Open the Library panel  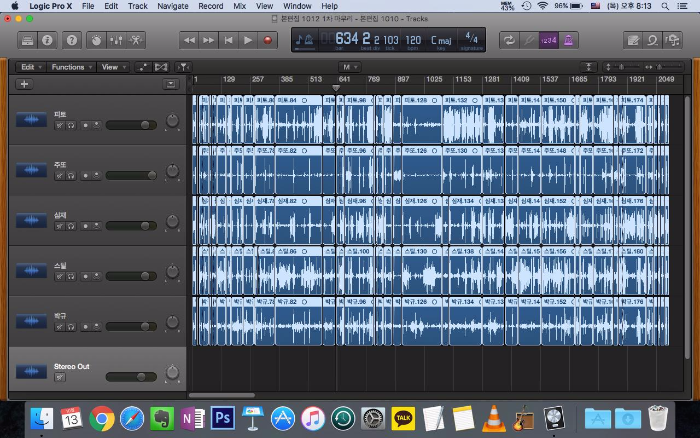tap(27, 41)
